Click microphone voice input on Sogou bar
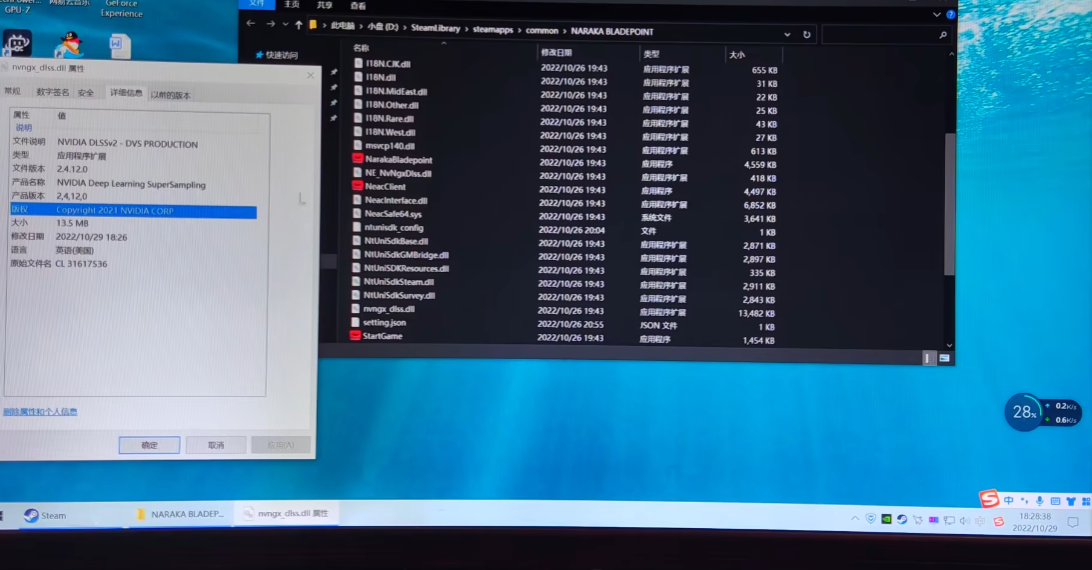The height and width of the screenshot is (570, 1092). click(x=1040, y=501)
